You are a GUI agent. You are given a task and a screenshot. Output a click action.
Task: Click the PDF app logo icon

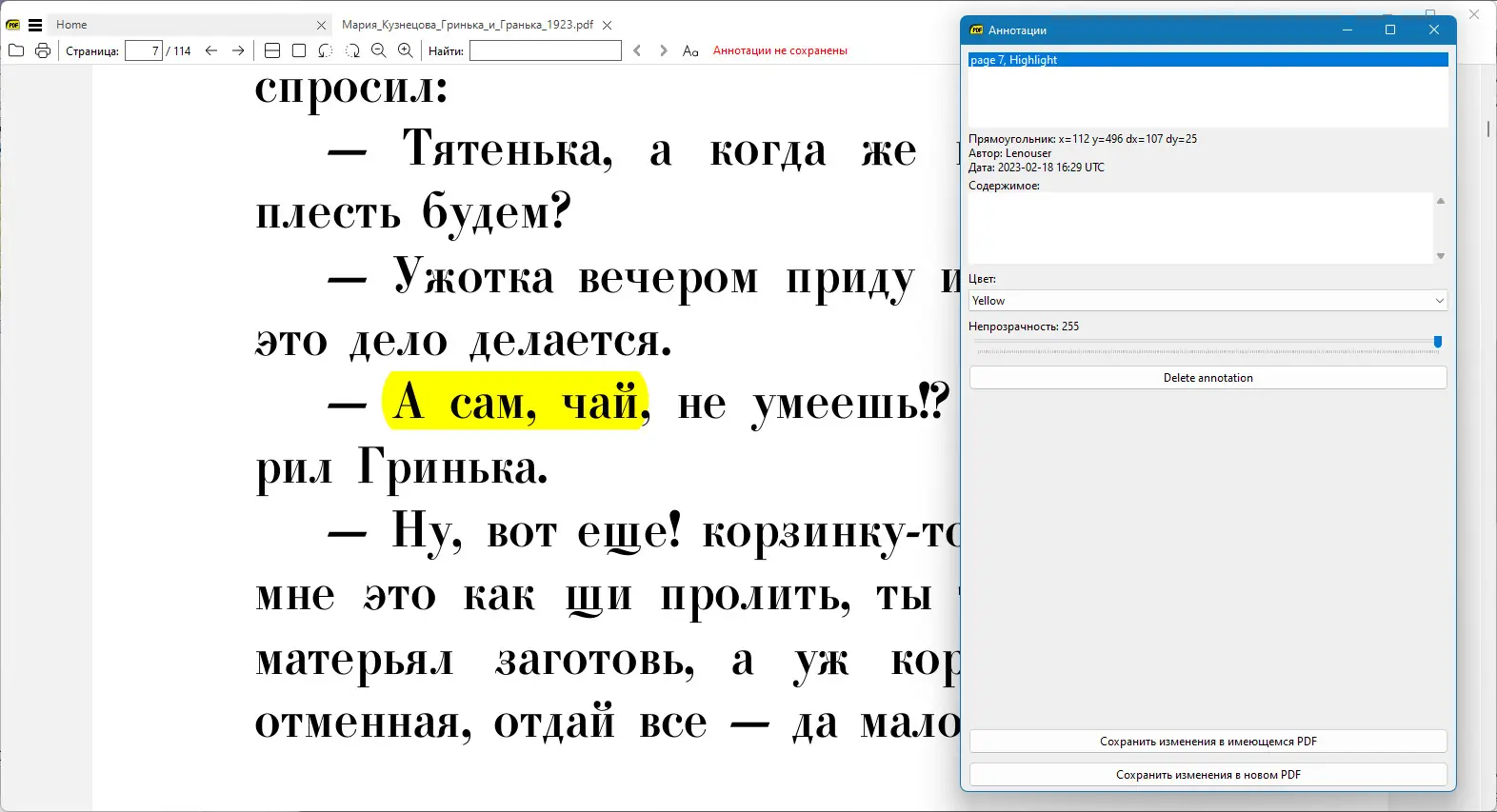click(x=13, y=25)
